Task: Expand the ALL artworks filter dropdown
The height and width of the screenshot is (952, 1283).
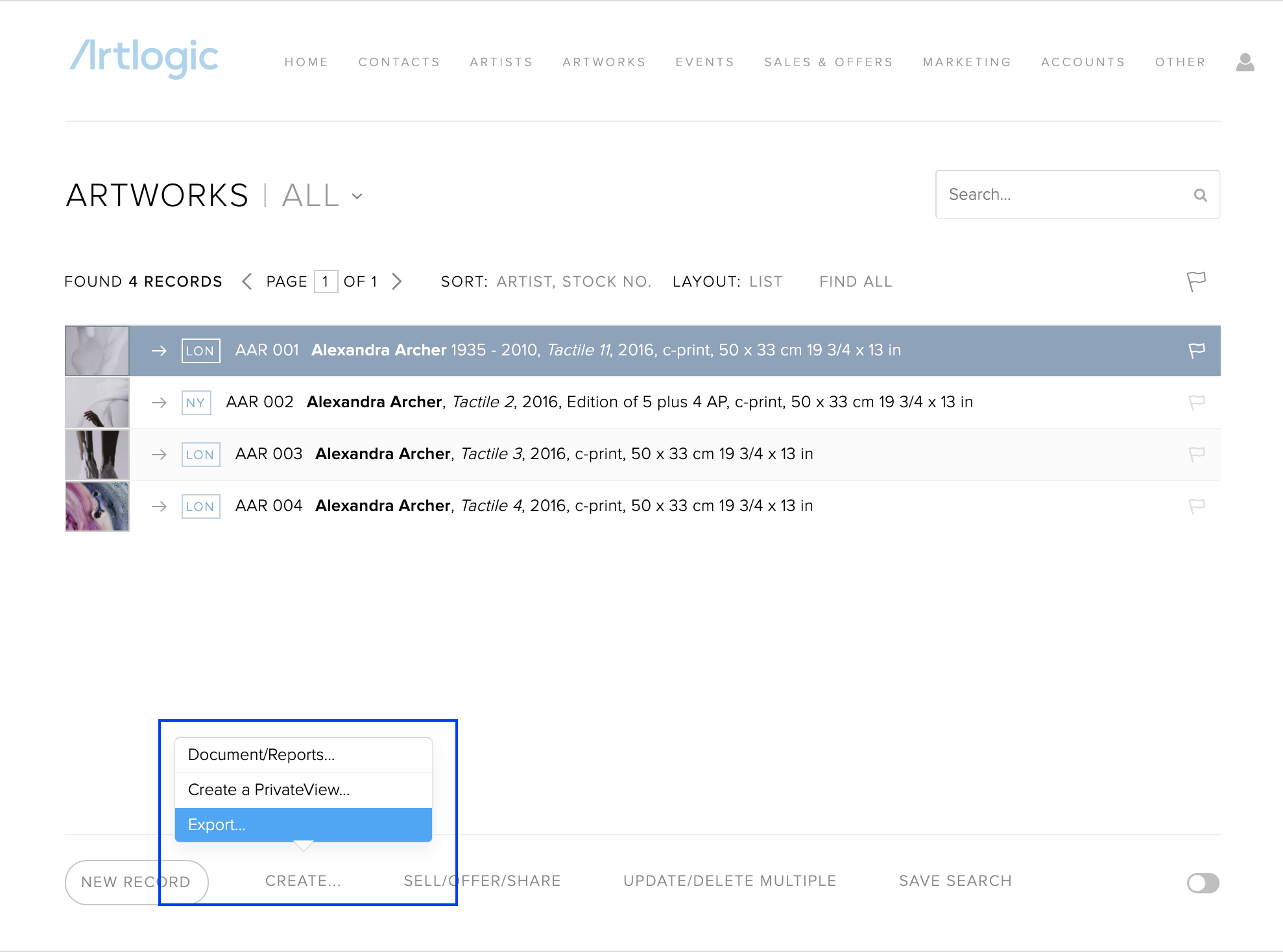Action: [x=322, y=196]
